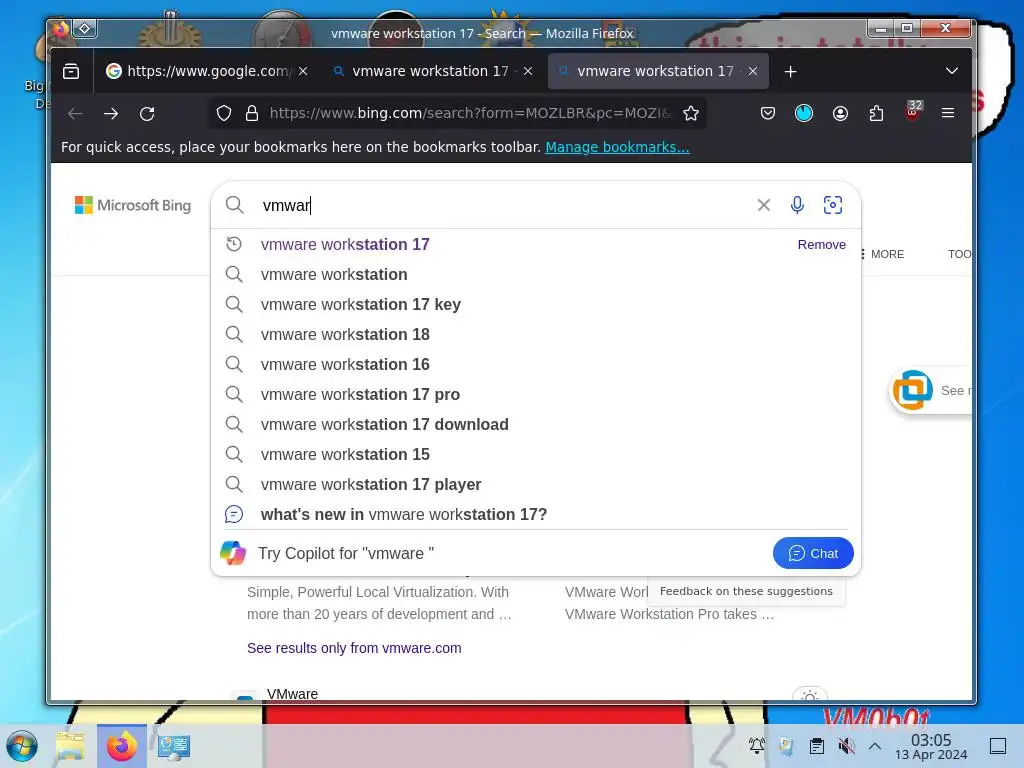Pick suggestion vmware workstation 15
1024x768 pixels.
click(536, 455)
